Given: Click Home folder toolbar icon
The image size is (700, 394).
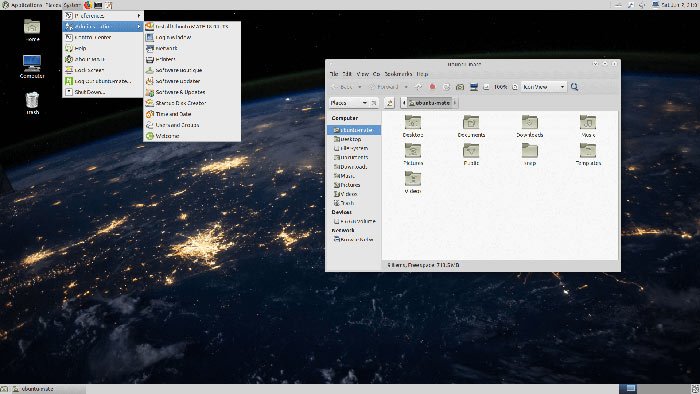Looking at the screenshot, I should [x=460, y=87].
